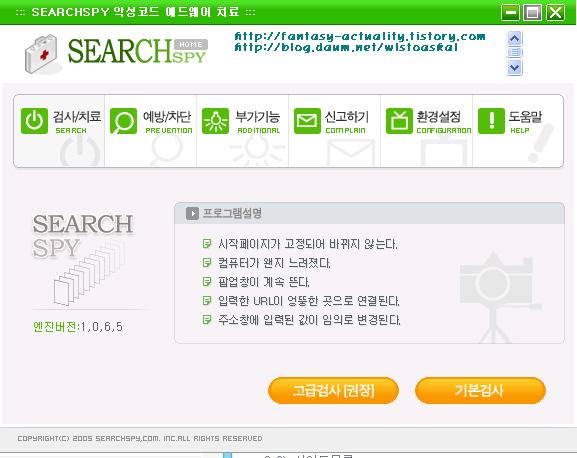
Task: Open the 환경설정 CONFIGURATION tab
Action: click(426, 131)
